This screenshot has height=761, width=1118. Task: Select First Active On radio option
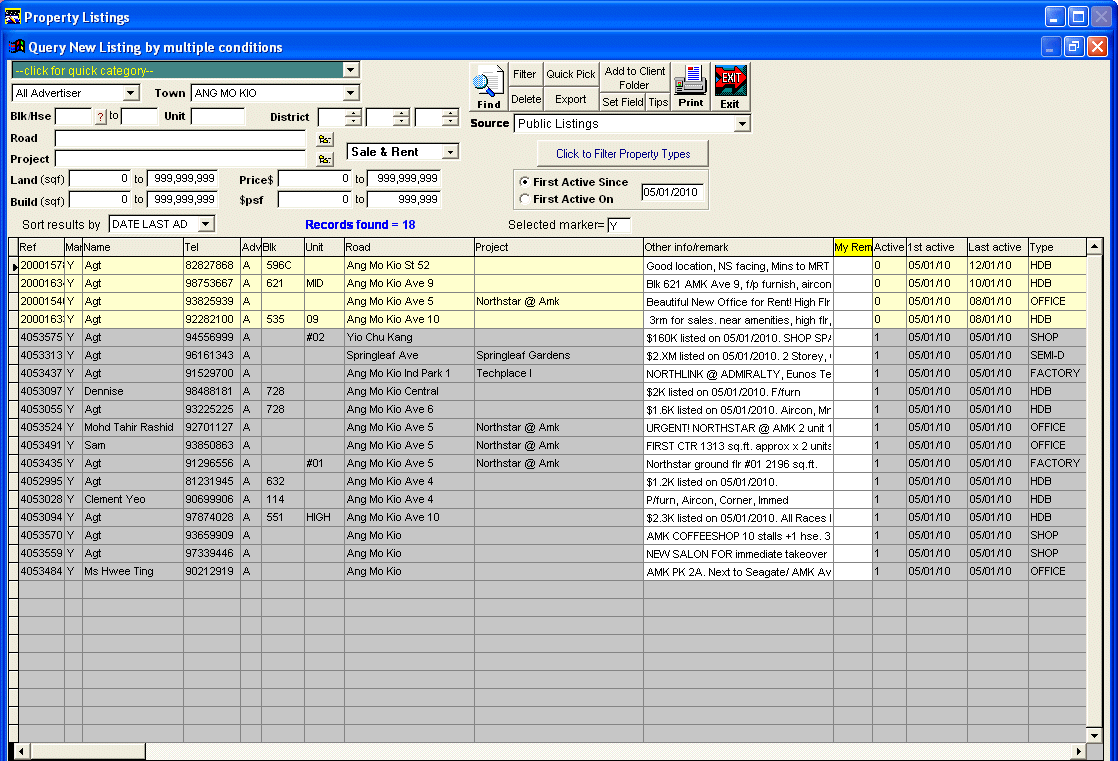[x=525, y=199]
